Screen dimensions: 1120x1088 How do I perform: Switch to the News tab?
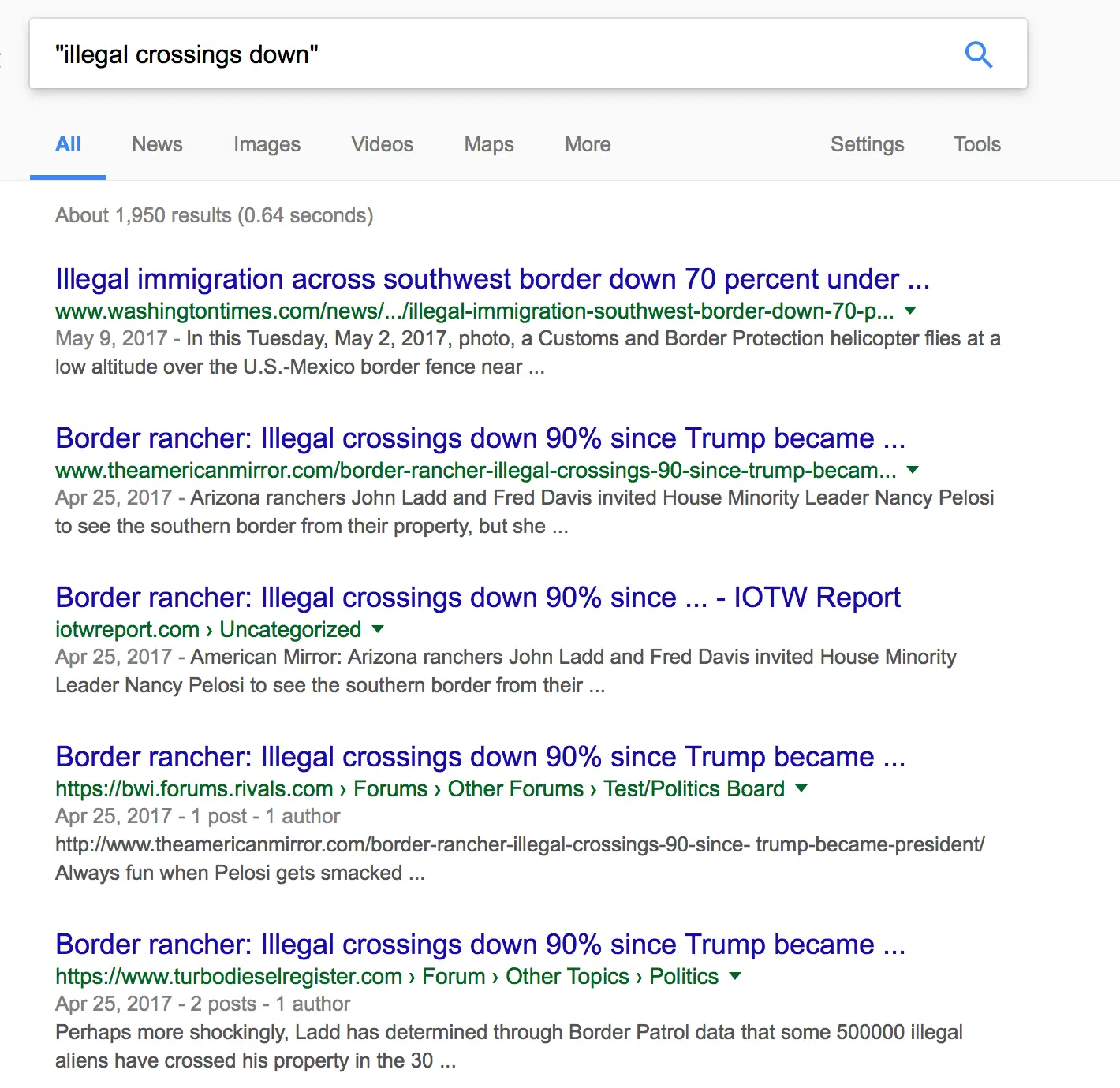click(157, 144)
